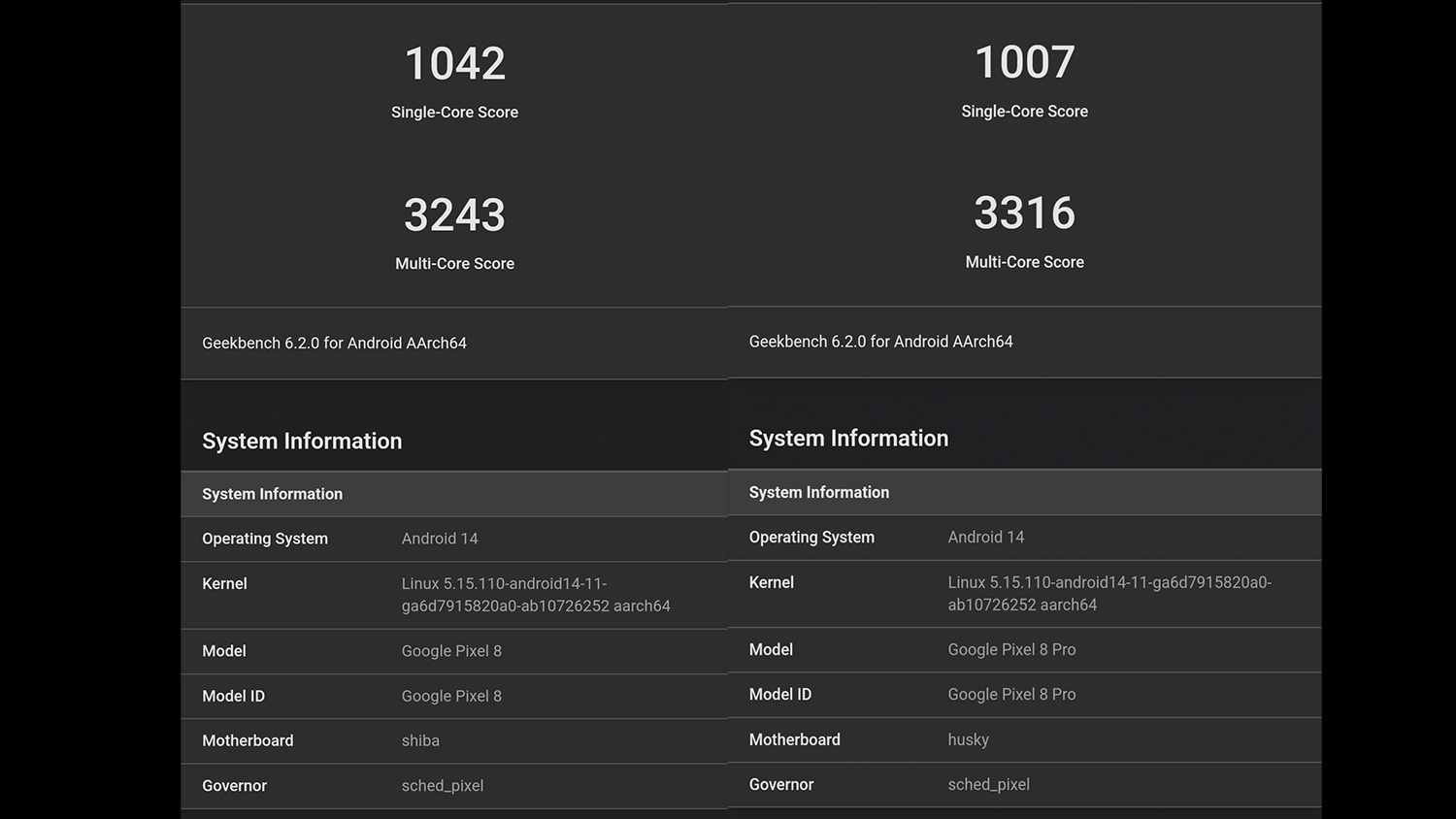Image resolution: width=1456 pixels, height=819 pixels.
Task: Click Multi-Core Score label under 3316
Action: click(x=1024, y=262)
